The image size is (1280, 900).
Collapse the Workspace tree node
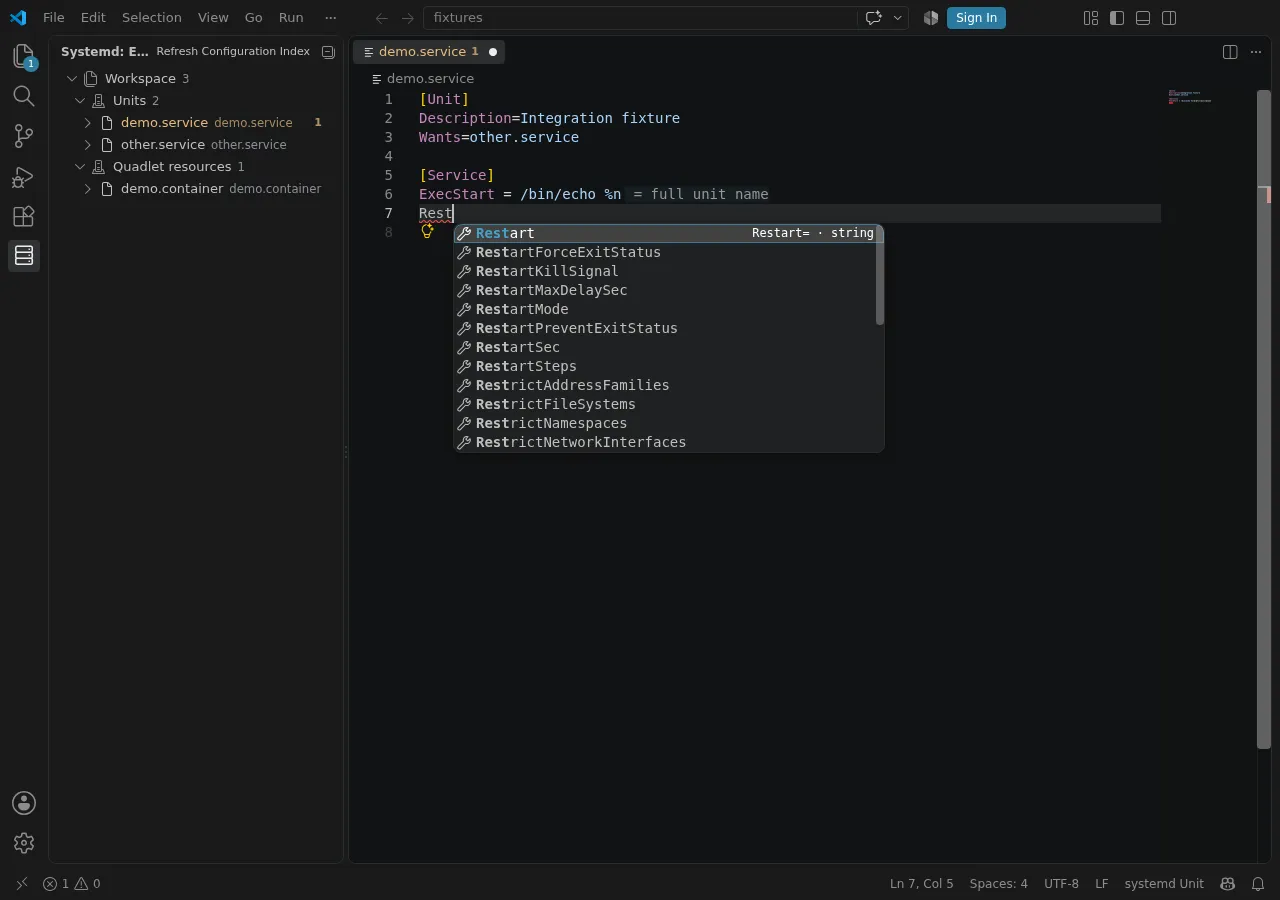(72, 78)
